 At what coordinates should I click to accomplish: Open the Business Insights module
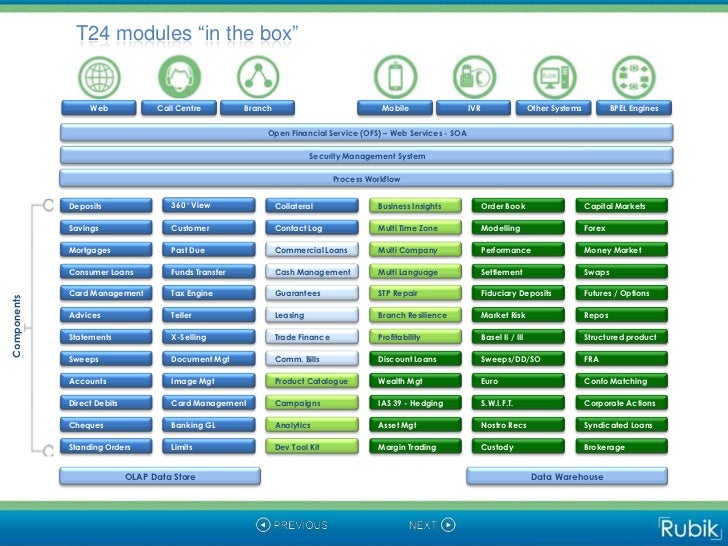pyautogui.click(x=416, y=206)
